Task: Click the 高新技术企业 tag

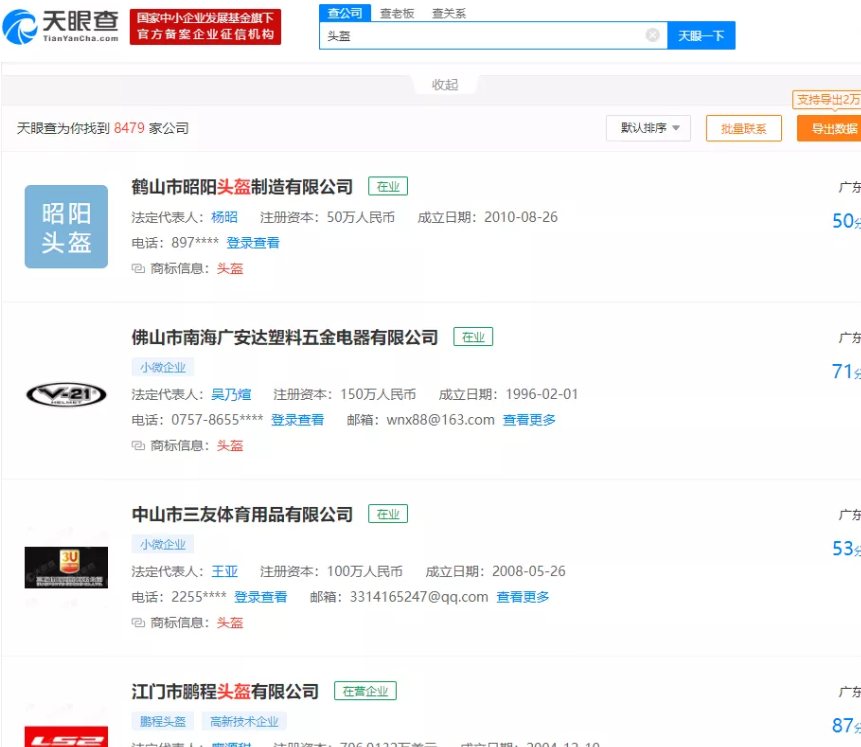Action: point(244,721)
